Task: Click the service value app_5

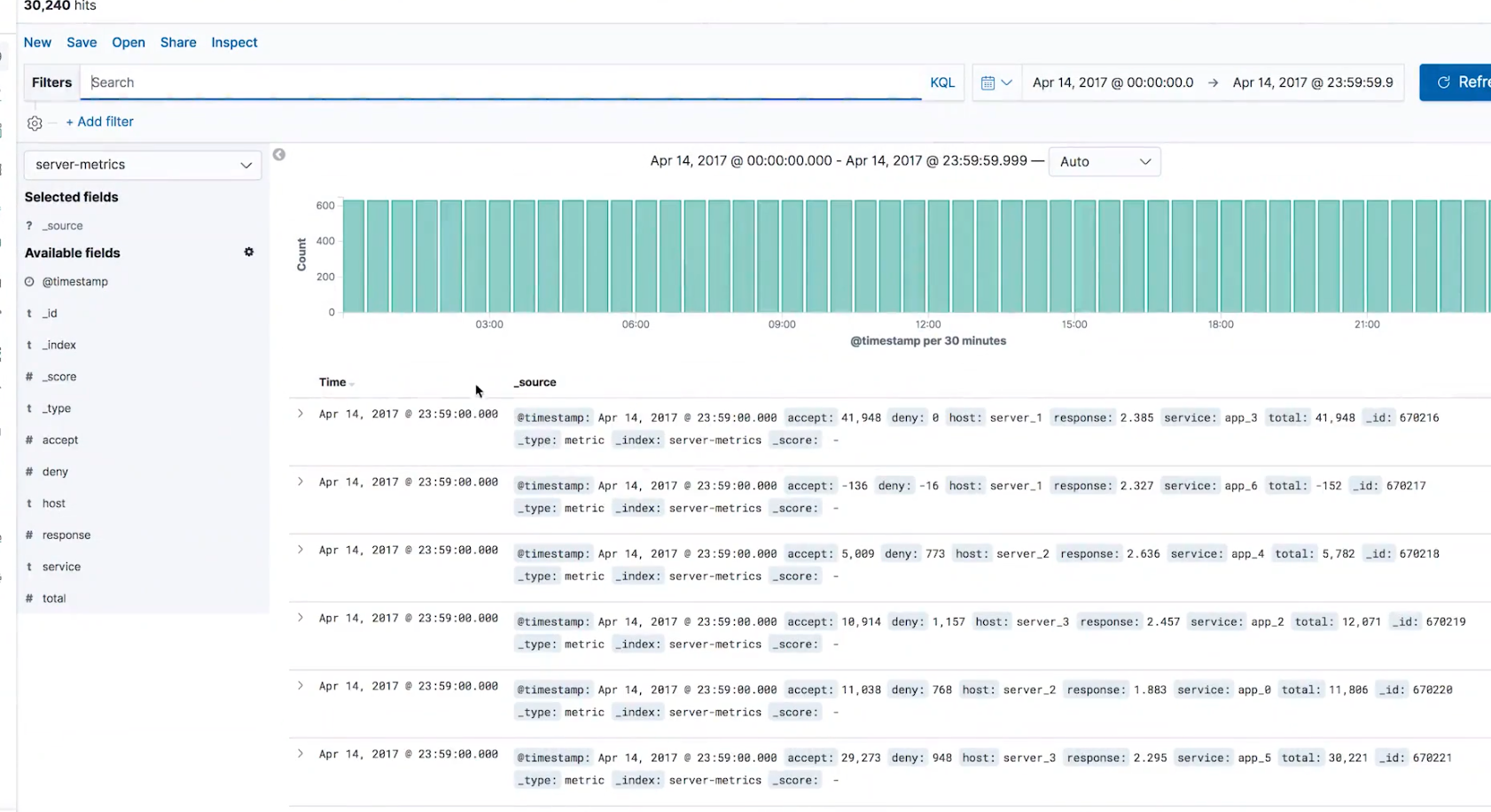Action: pos(1254,758)
